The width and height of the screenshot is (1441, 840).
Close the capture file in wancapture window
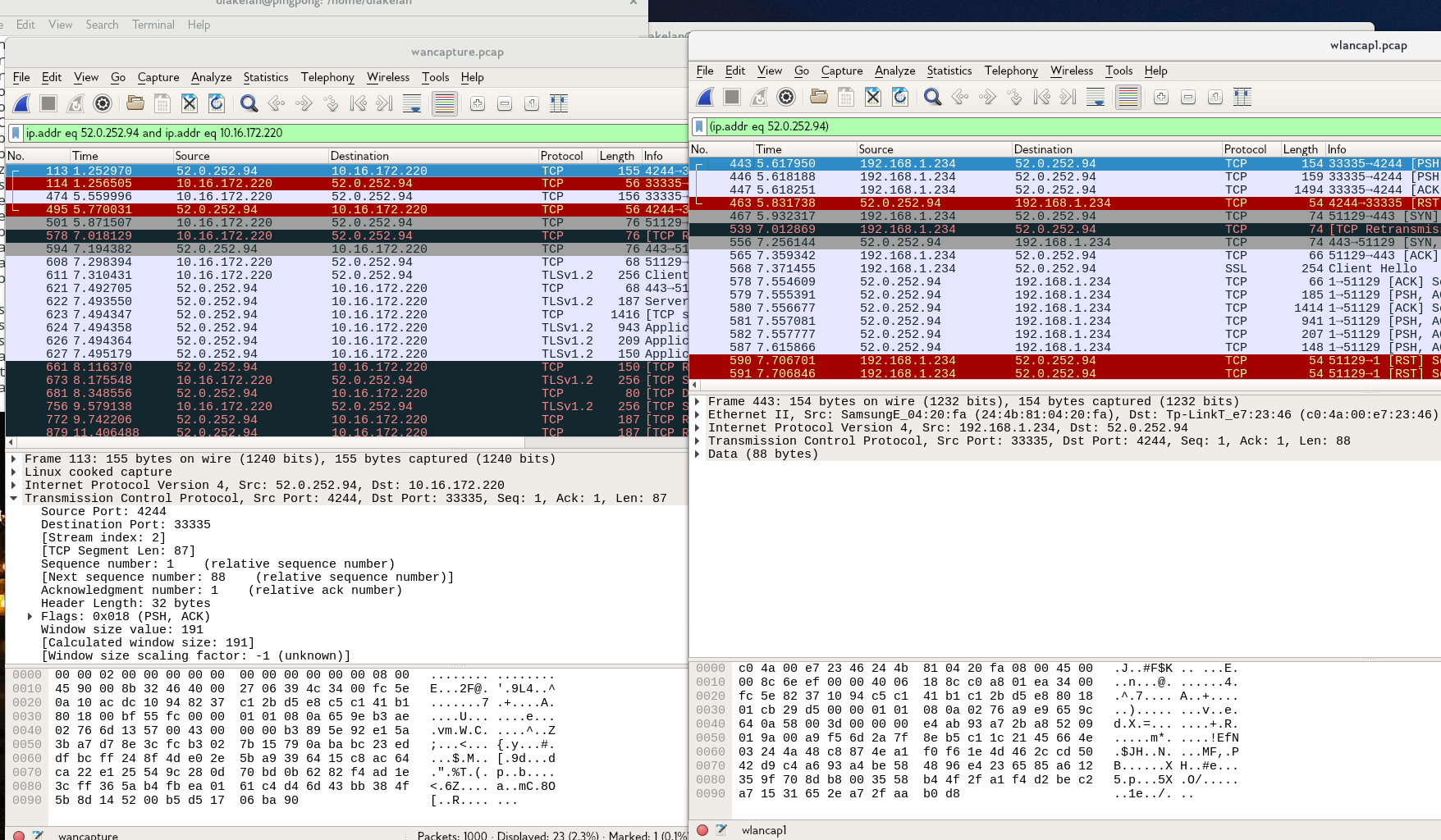pyautogui.click(x=190, y=103)
